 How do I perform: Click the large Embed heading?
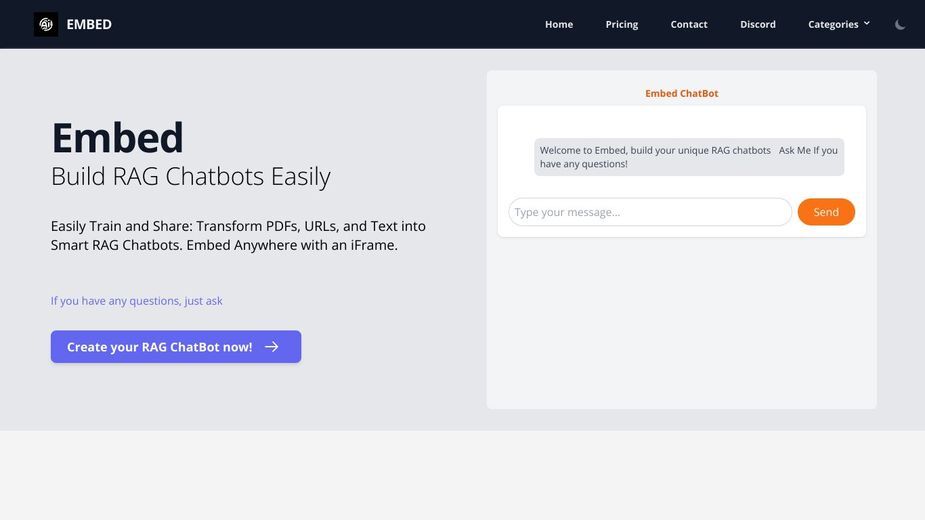pyautogui.click(x=117, y=138)
